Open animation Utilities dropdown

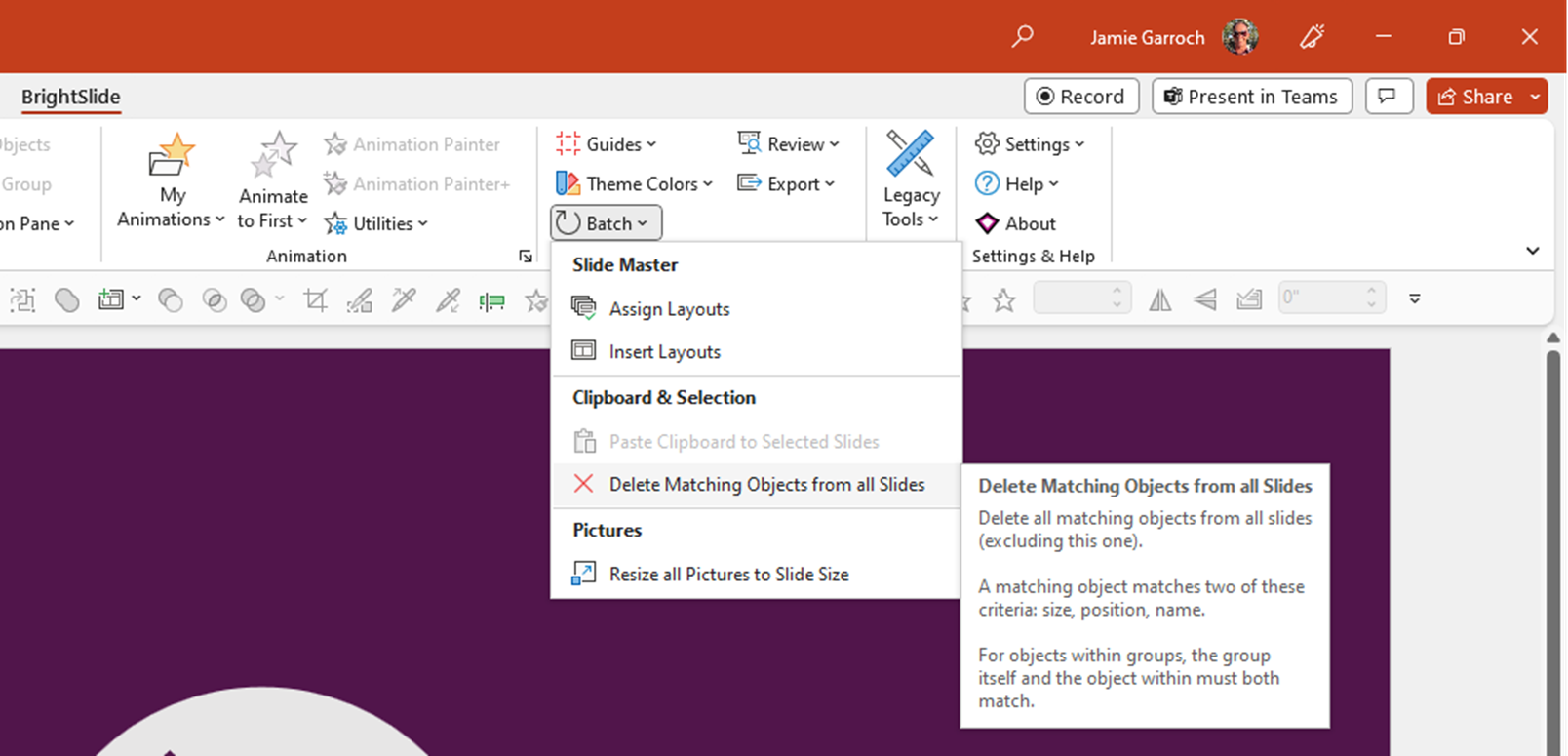coord(377,223)
